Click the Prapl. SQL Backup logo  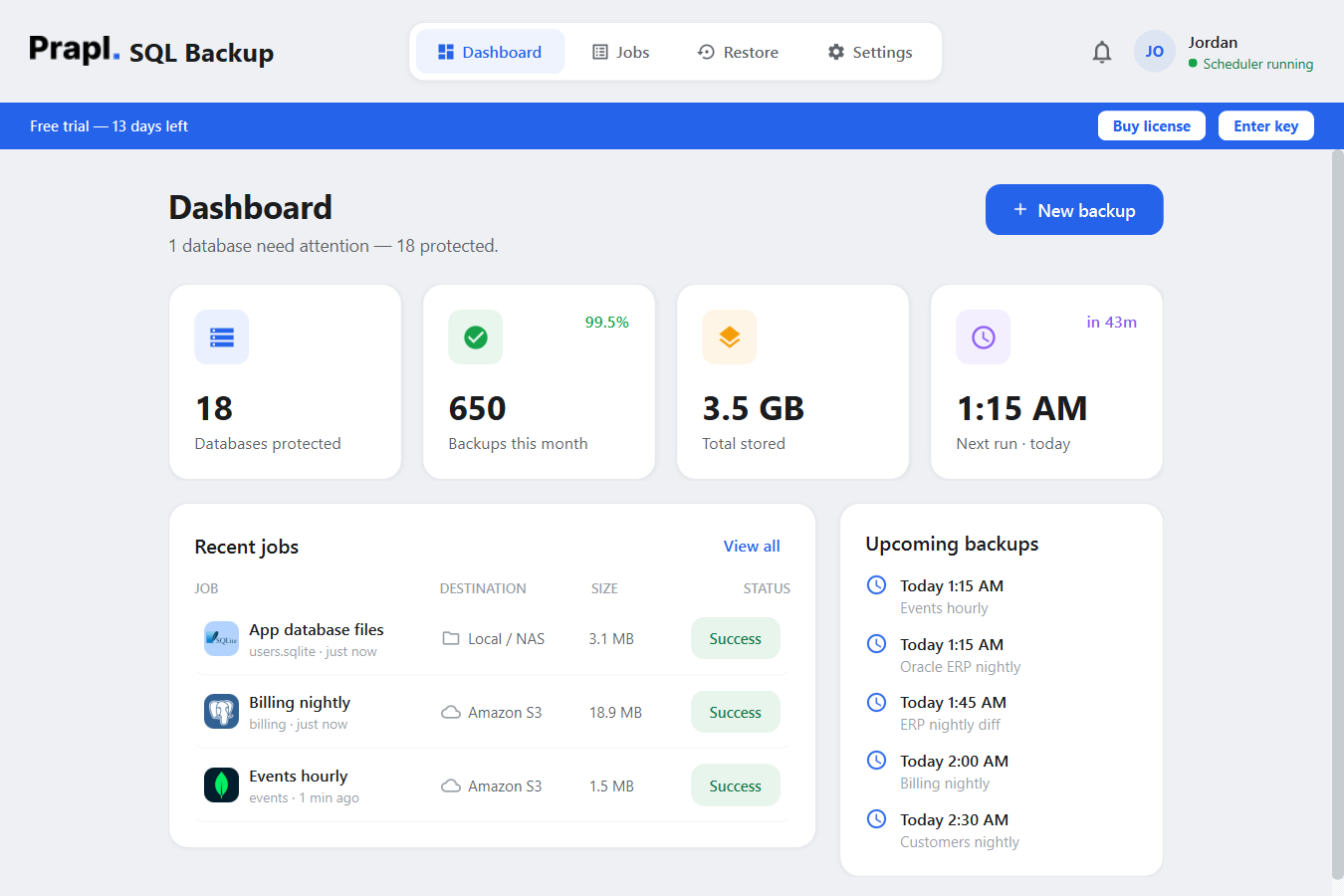pyautogui.click(x=151, y=51)
